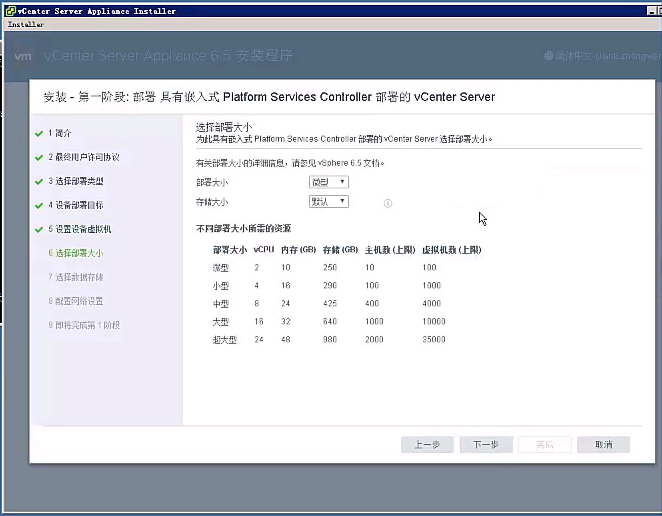Click the green checkmark for step 1 简介
The width and height of the screenshot is (662, 516).
click(x=39, y=134)
